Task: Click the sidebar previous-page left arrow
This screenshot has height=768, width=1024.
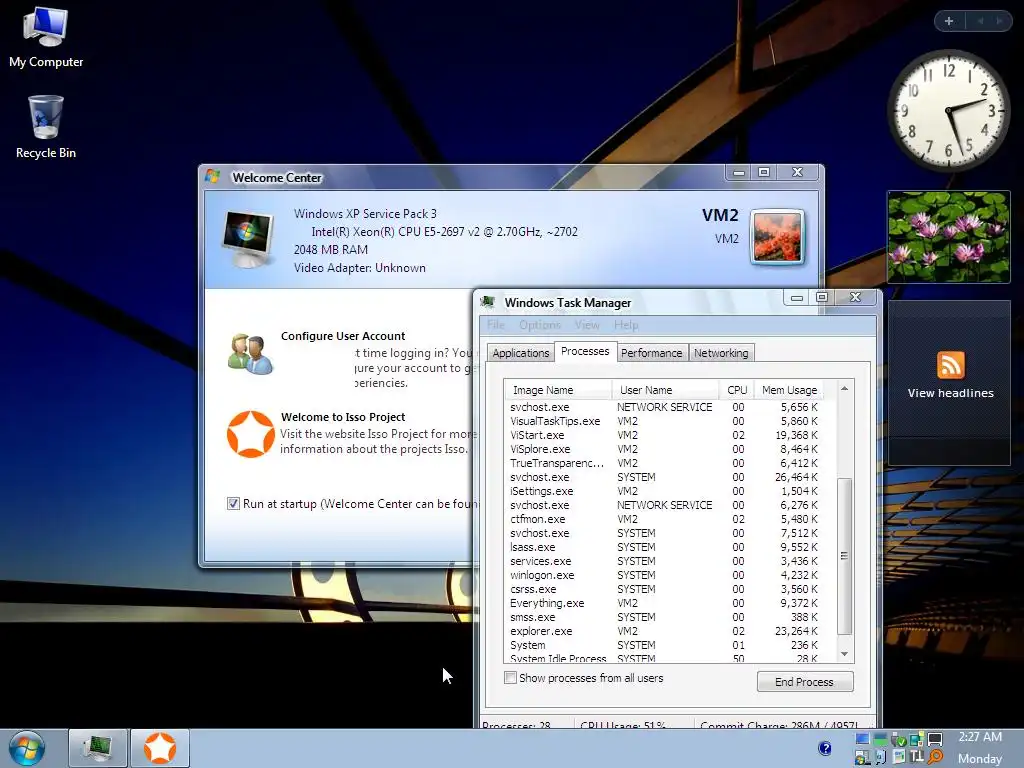Action: [980, 21]
